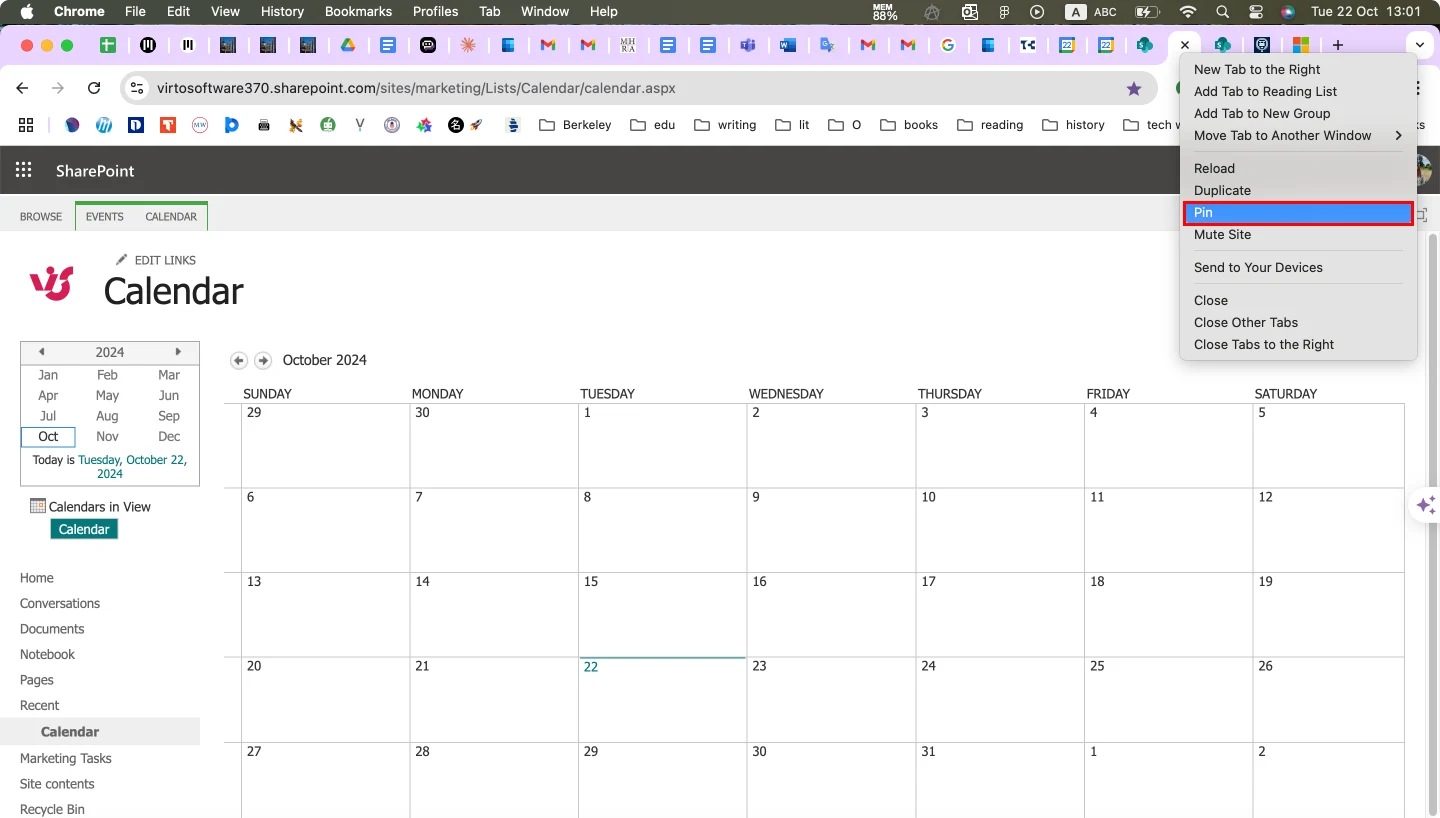The image size is (1440, 818).
Task: Choose Send to Your Devices
Action: 1298,268
